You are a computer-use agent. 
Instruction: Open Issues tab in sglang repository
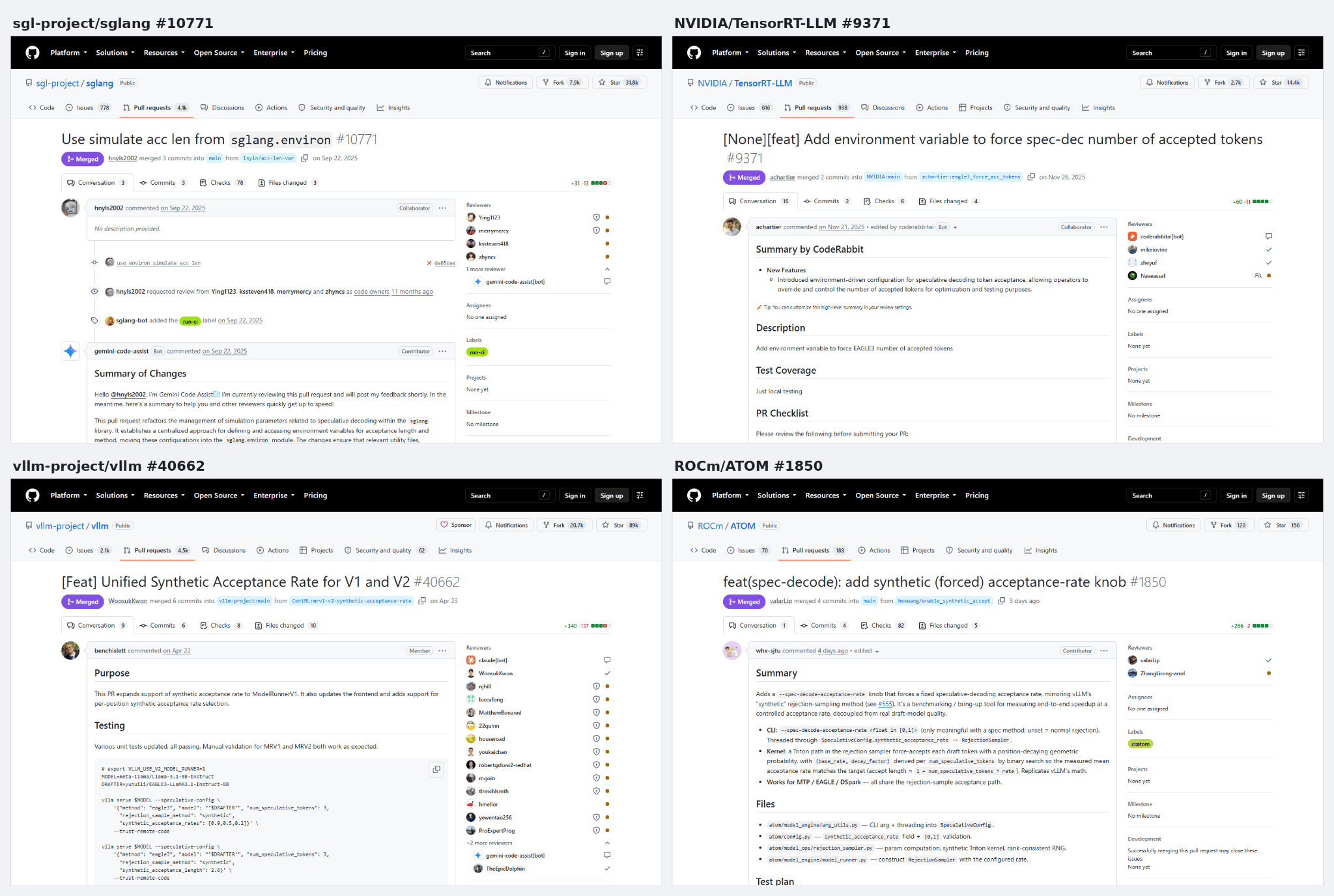coord(88,108)
